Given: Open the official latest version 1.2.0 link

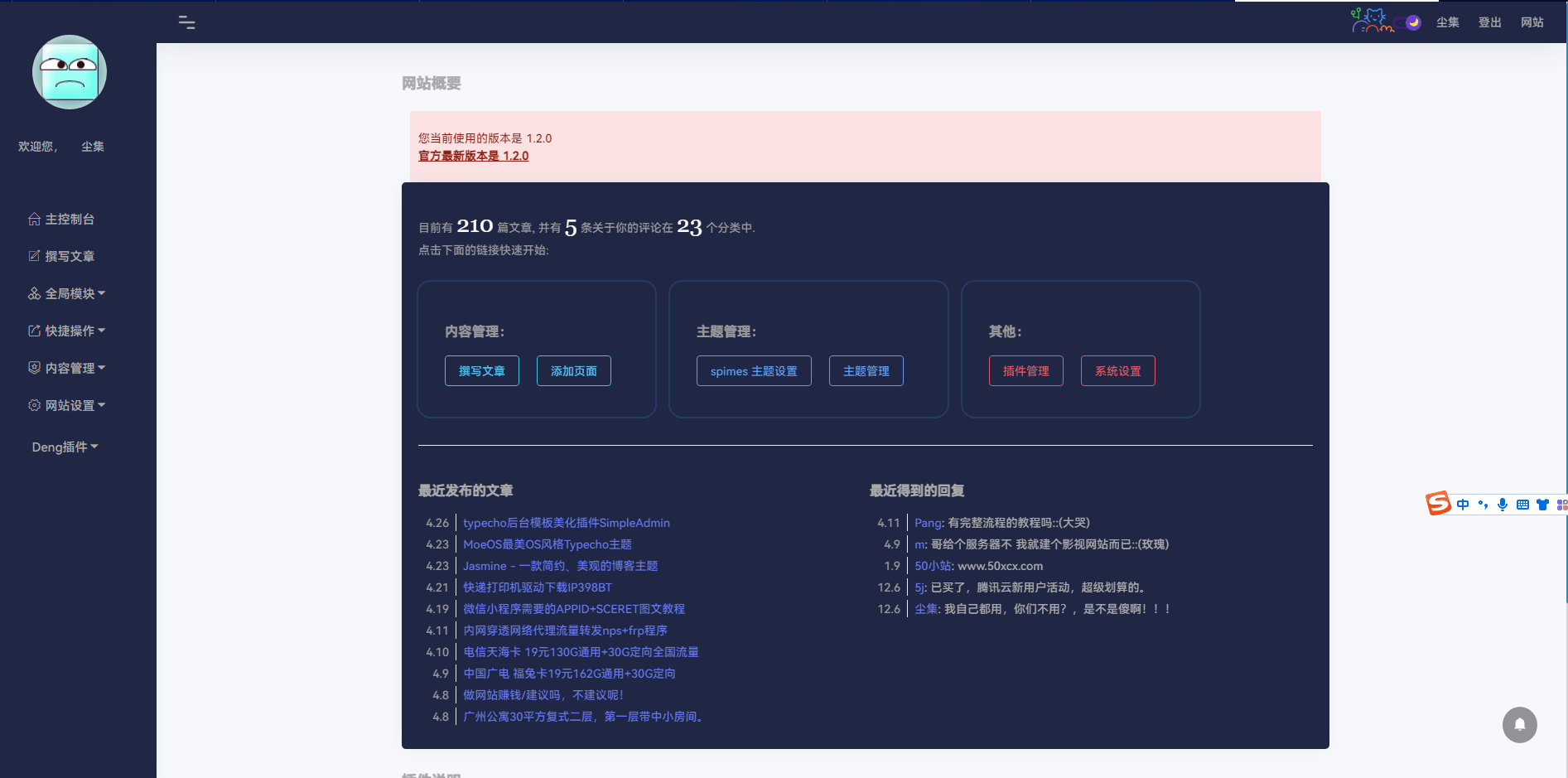Looking at the screenshot, I should pyautogui.click(x=473, y=156).
